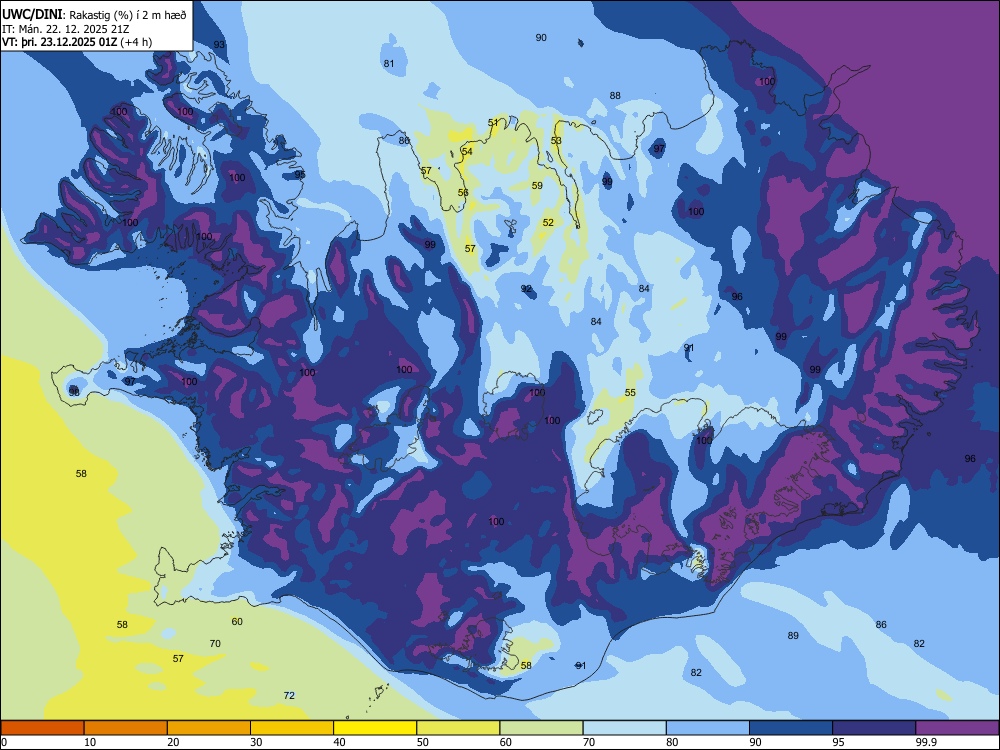The height and width of the screenshot is (750, 1000).
Task: Select the 30–40 legend color swatch
Action: (x=292, y=728)
